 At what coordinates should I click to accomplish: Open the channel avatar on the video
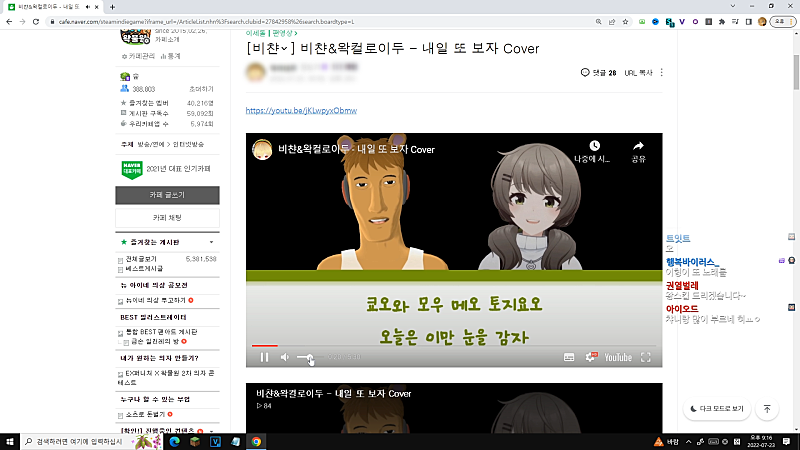coord(262,149)
